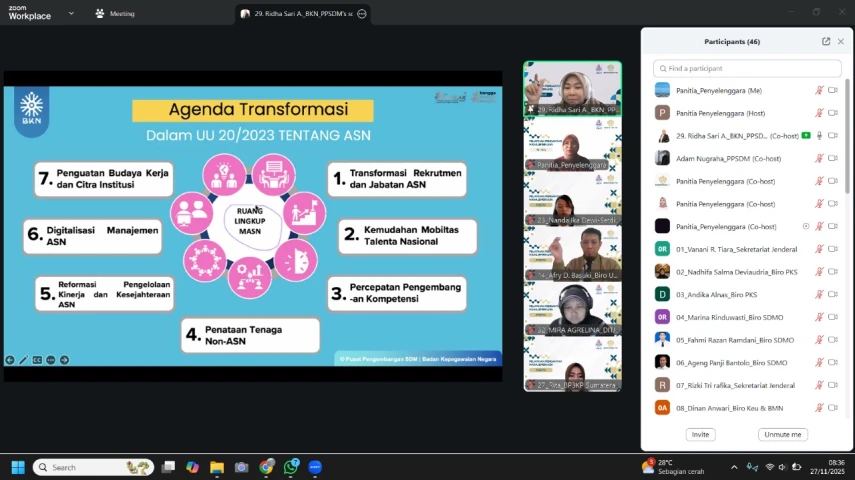Click recording indicator beside Panitia_Penyelenggara (Co-host)
Viewport: 855px width, 480px height.
pyautogui.click(x=806, y=226)
